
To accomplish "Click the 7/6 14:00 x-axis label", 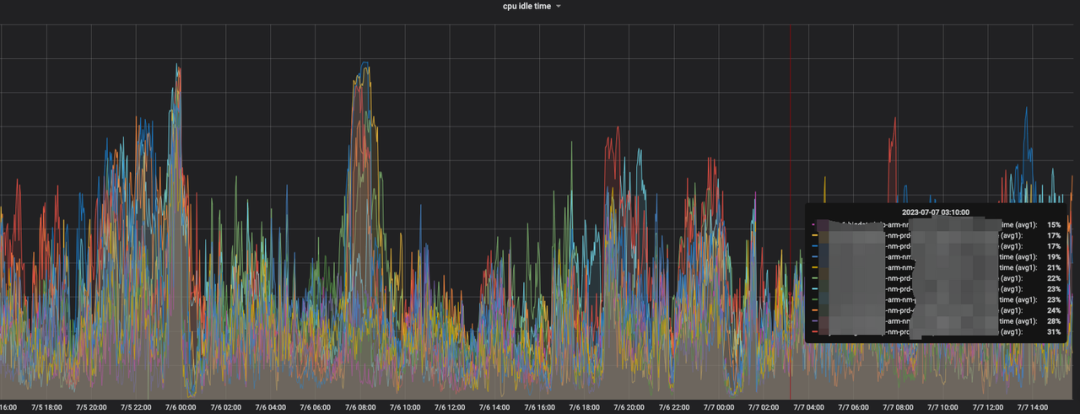I will [x=494, y=407].
